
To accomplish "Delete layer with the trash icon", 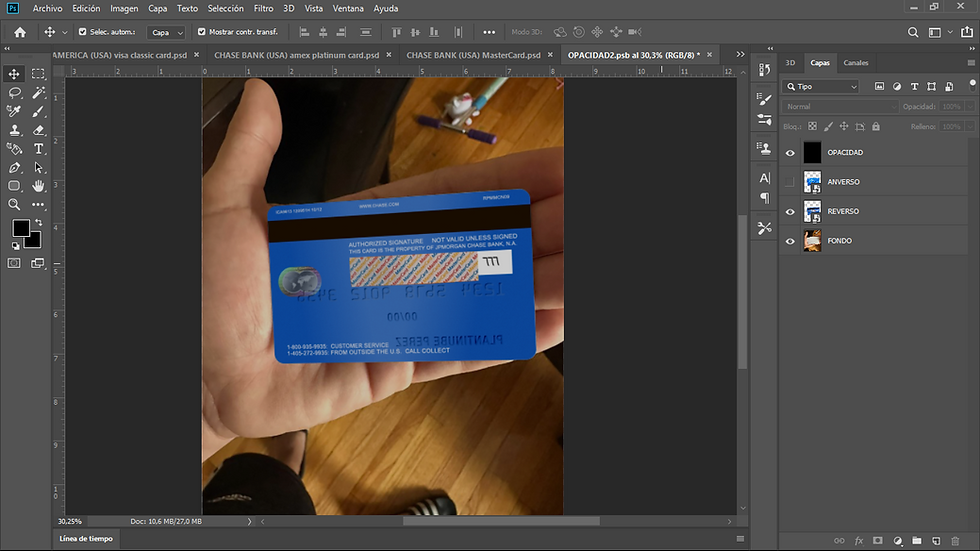I will click(955, 540).
